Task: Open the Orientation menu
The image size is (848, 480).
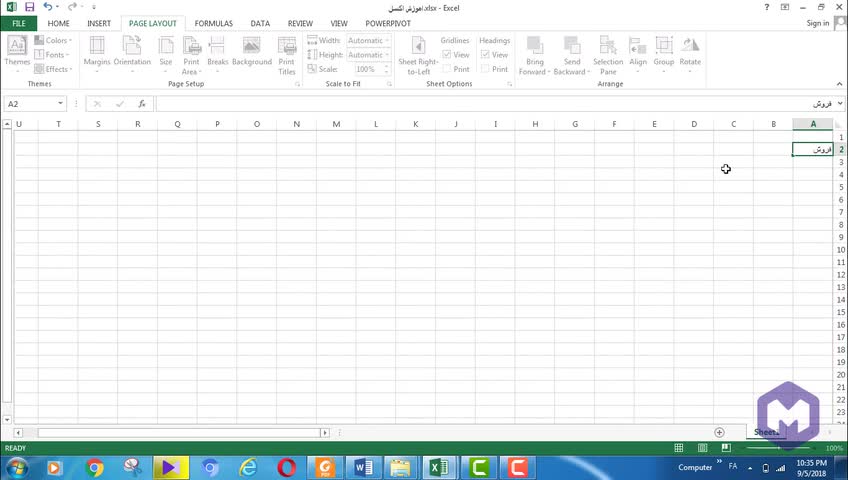Action: (132, 54)
